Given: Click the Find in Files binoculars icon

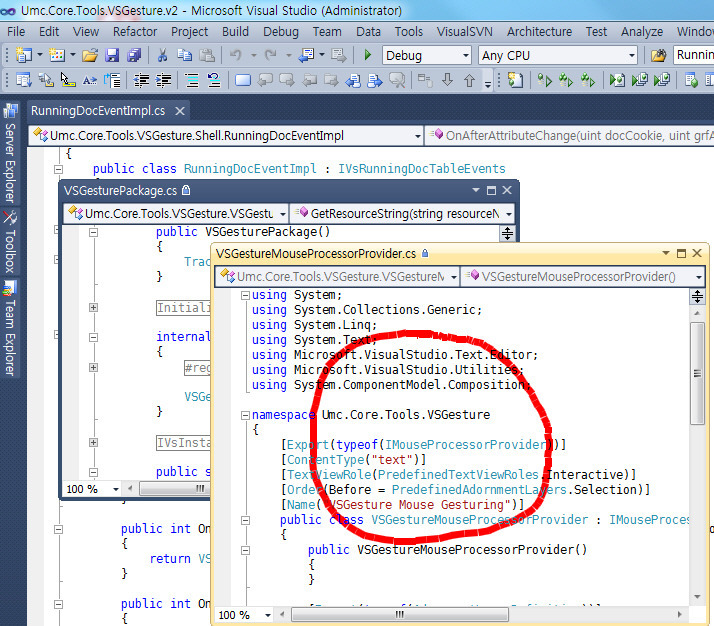Looking at the screenshot, I should pos(658,55).
